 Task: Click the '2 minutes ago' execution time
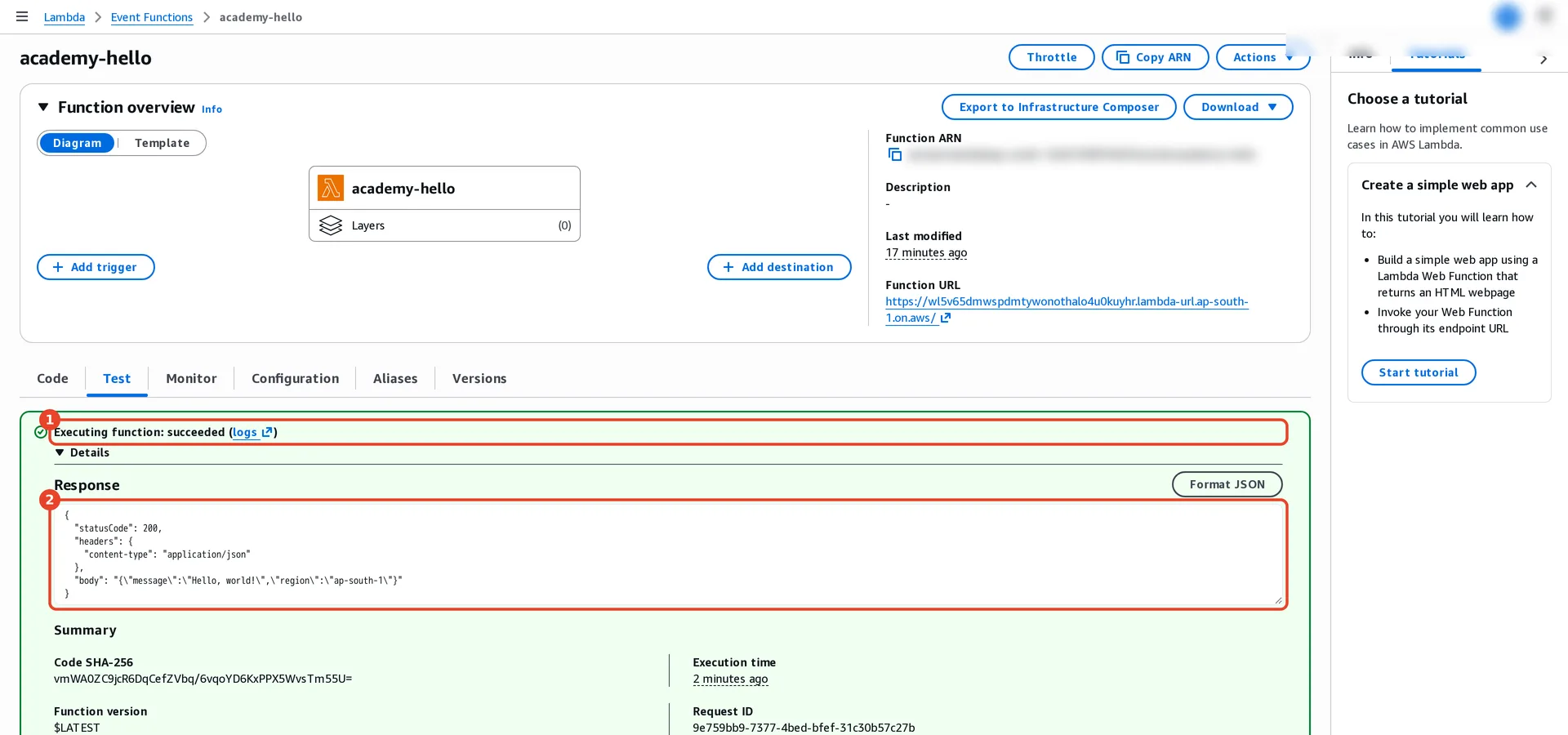(730, 679)
